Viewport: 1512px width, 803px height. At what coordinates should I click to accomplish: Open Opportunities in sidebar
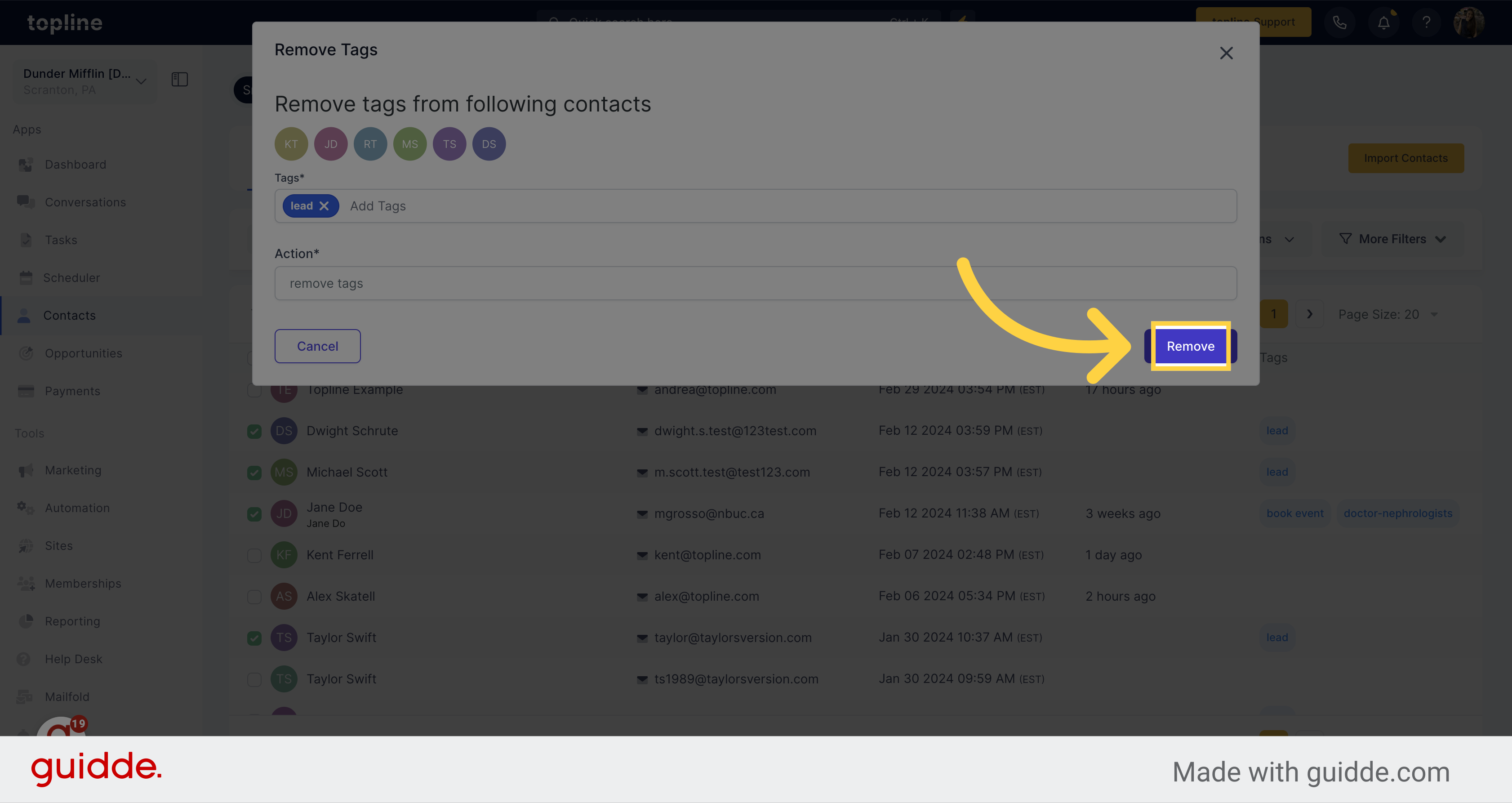pyautogui.click(x=84, y=352)
